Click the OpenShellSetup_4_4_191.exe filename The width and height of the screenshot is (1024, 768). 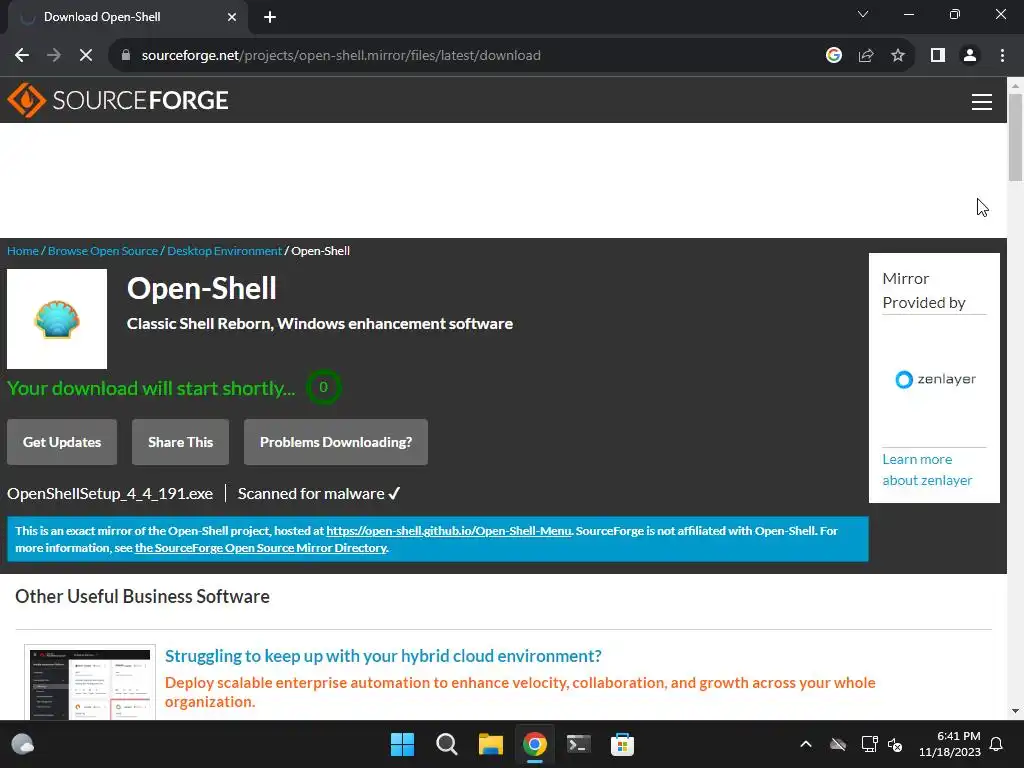coord(110,494)
